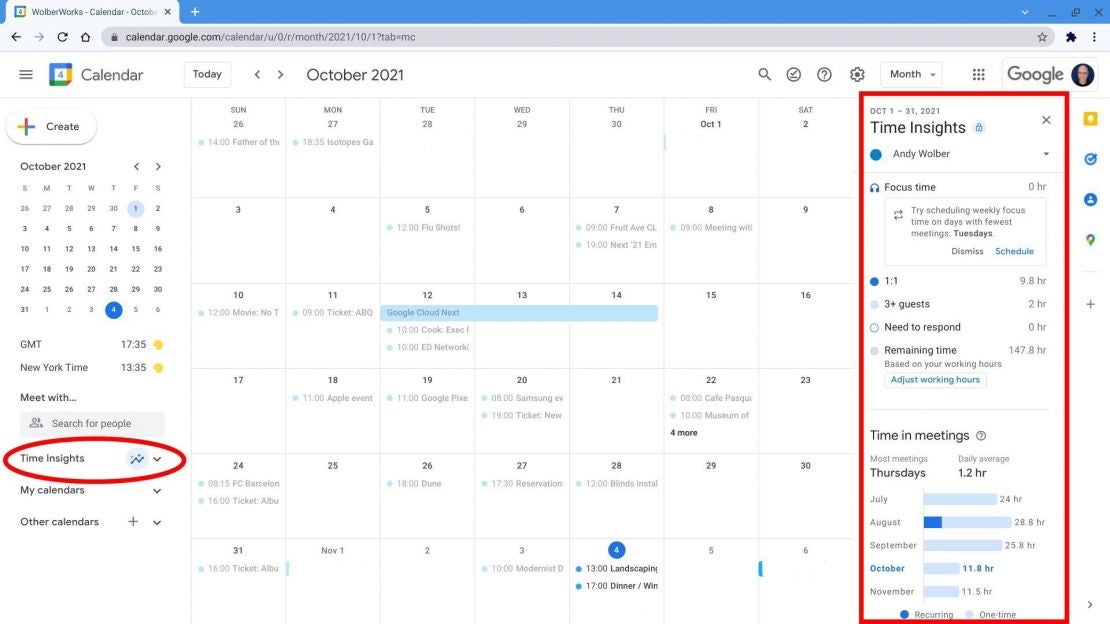Open the Google Cloud Next event bar

(x=520, y=312)
